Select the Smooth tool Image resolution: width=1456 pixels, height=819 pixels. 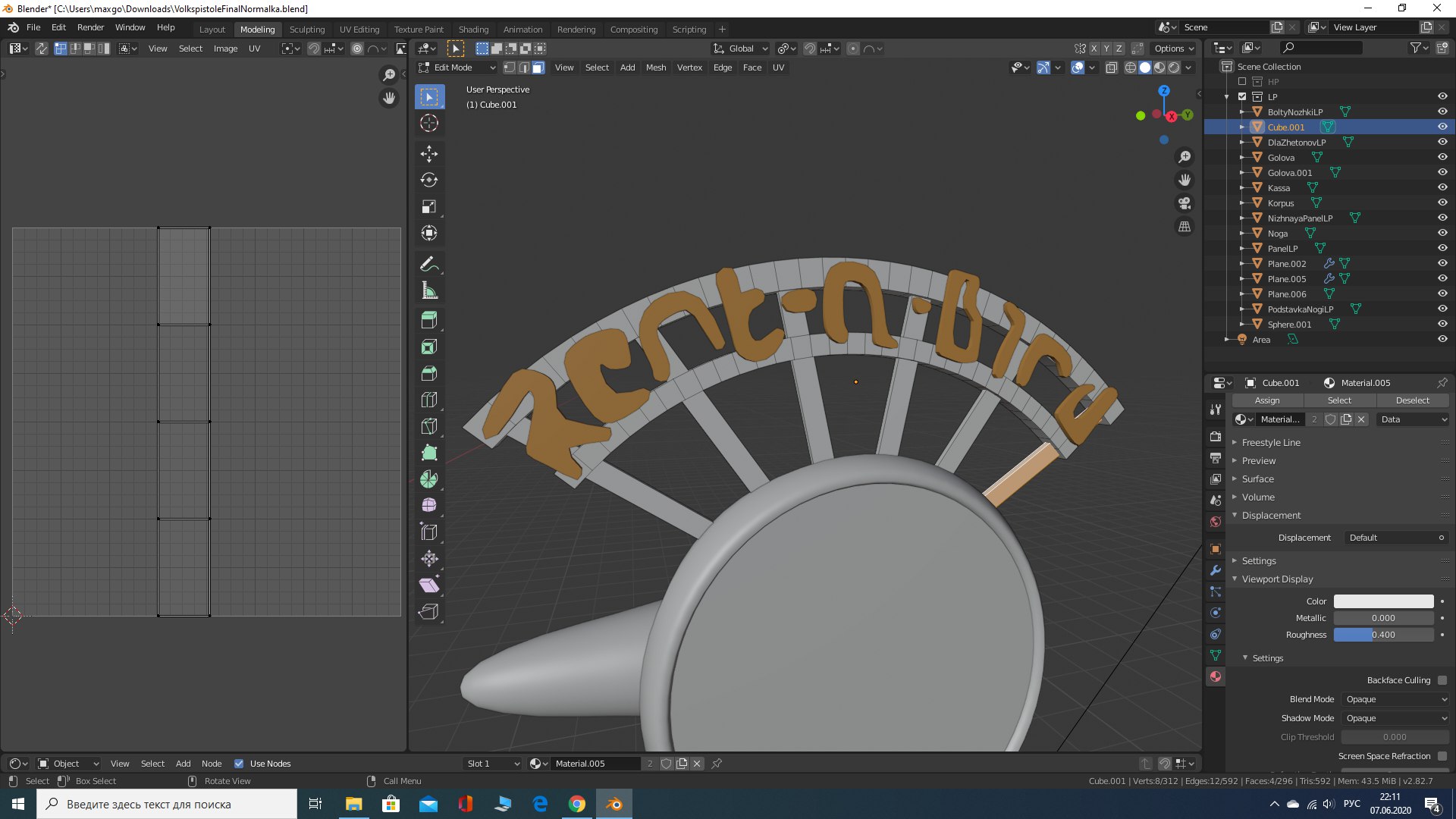point(429,506)
